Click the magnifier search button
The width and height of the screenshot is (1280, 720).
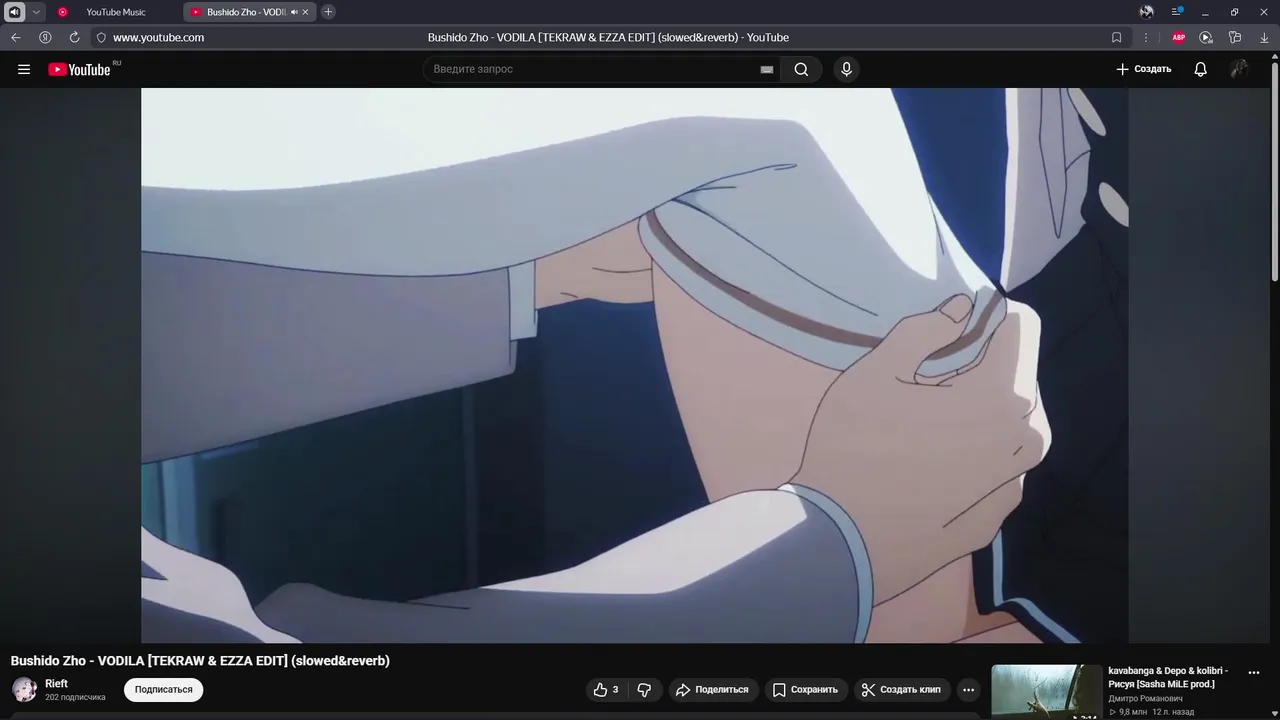[x=801, y=69]
